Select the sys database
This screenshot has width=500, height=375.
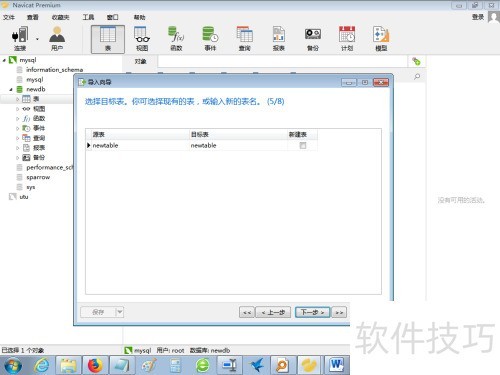[31, 187]
